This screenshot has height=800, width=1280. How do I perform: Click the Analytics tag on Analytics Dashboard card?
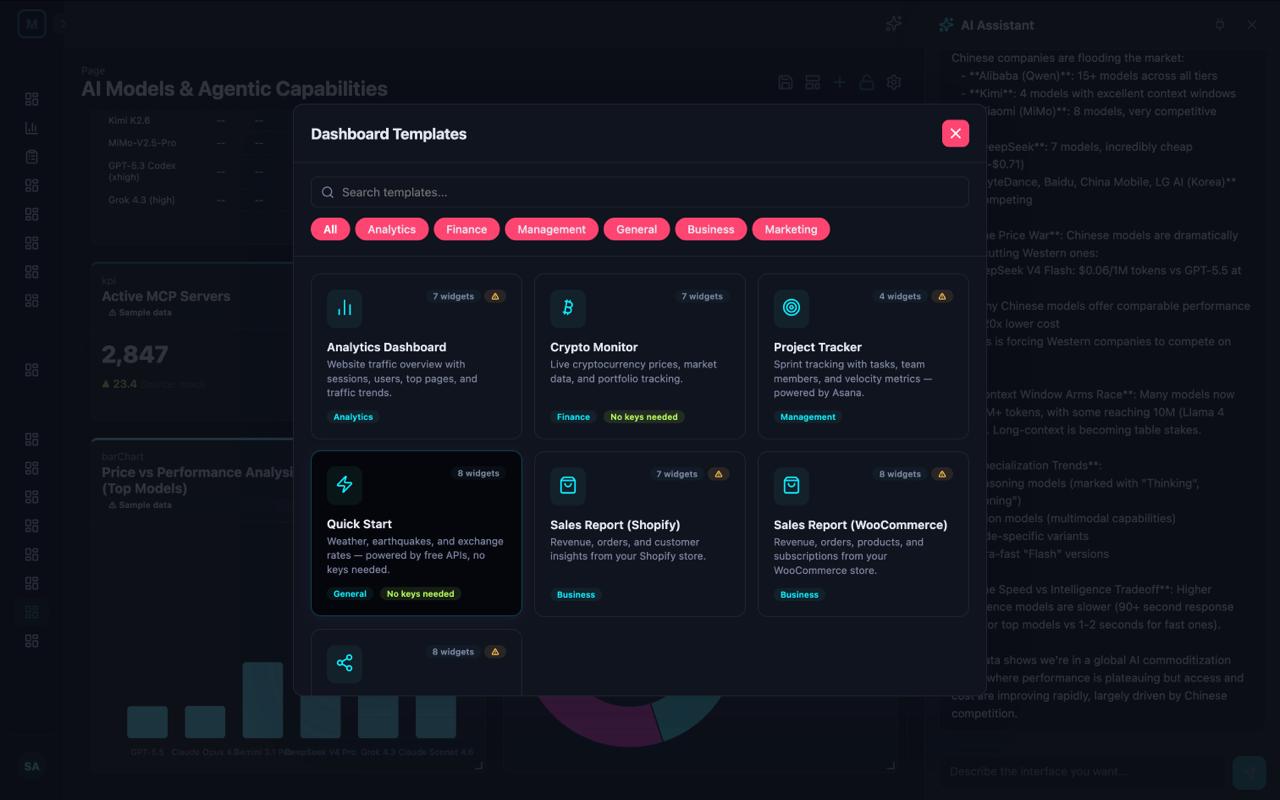(x=353, y=417)
